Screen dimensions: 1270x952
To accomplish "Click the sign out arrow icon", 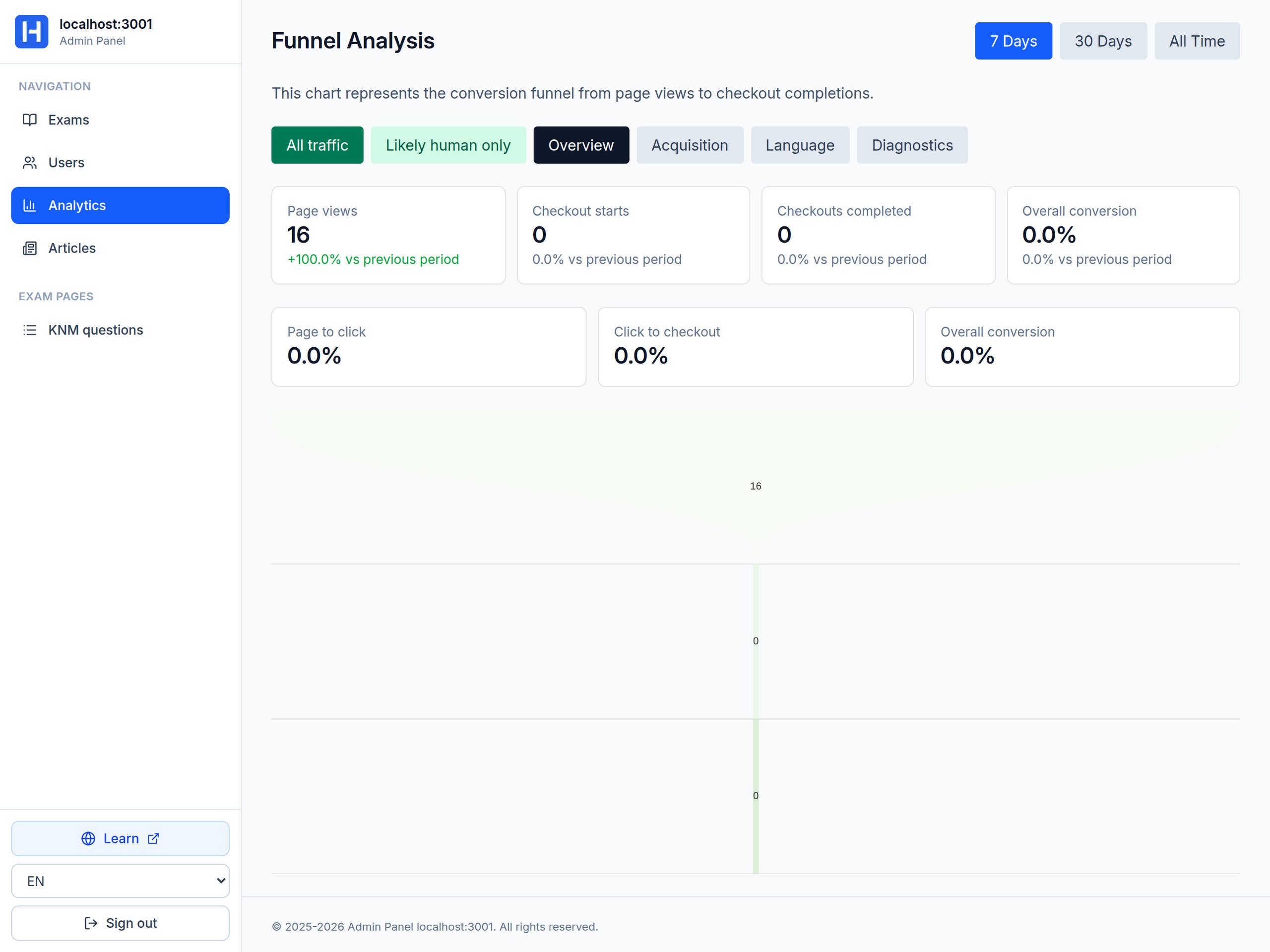I will coord(91,923).
